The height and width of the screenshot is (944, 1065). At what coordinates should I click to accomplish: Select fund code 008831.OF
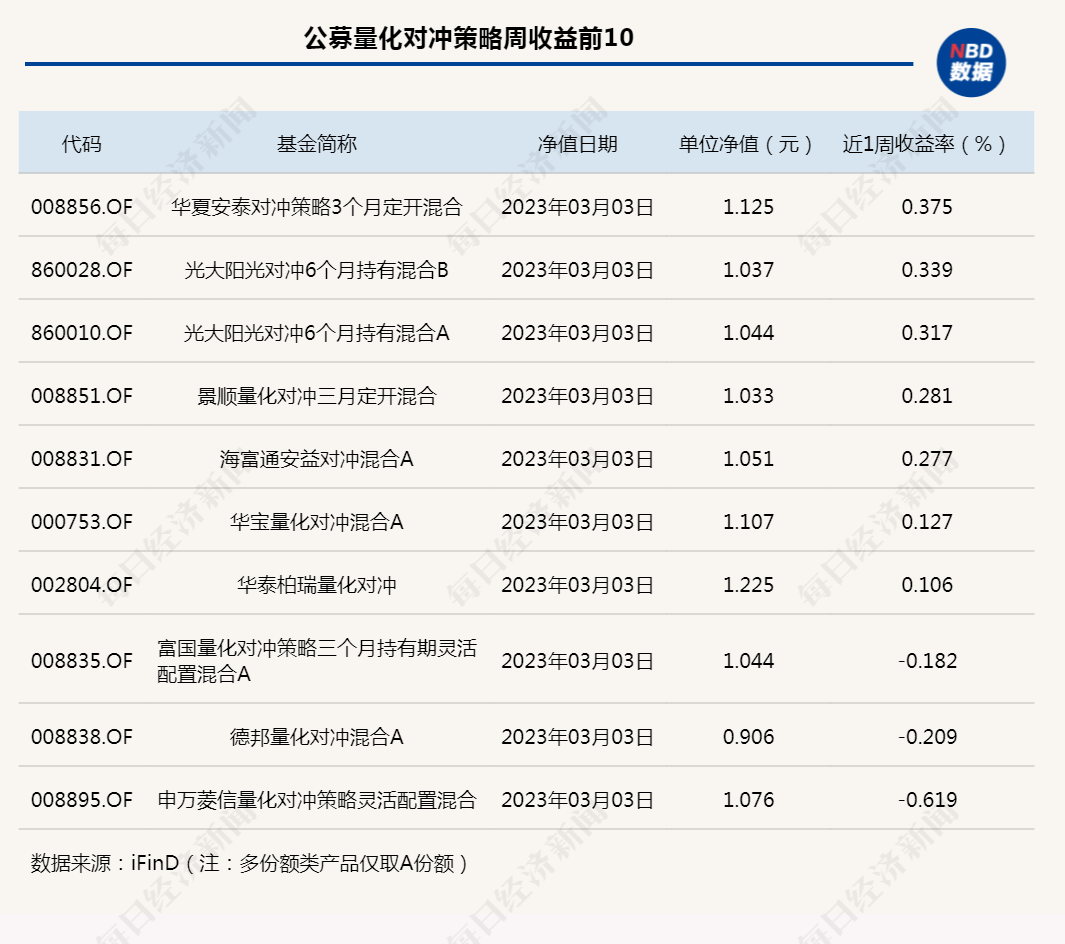coord(82,459)
